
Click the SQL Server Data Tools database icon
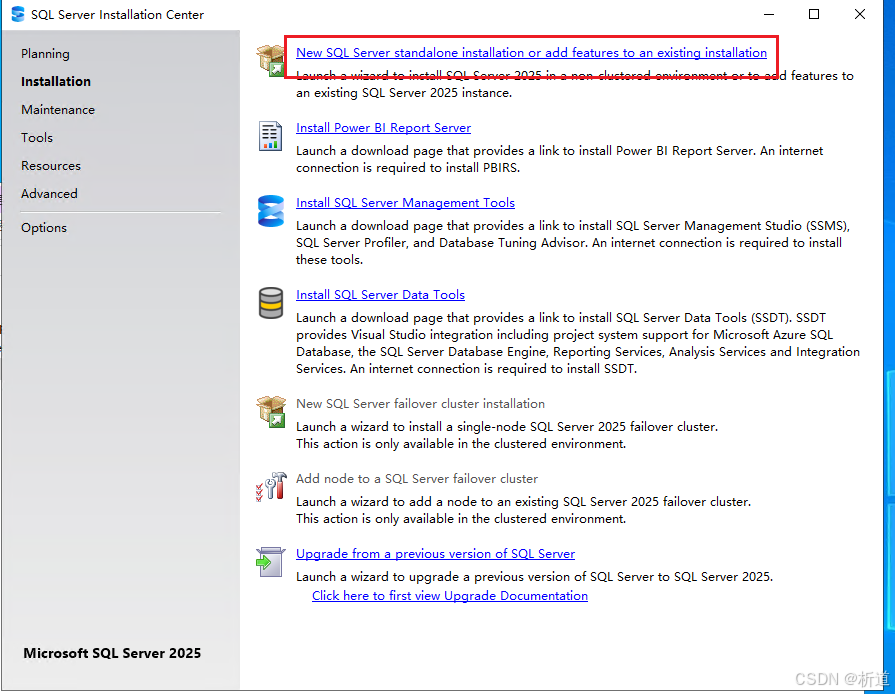click(x=270, y=303)
